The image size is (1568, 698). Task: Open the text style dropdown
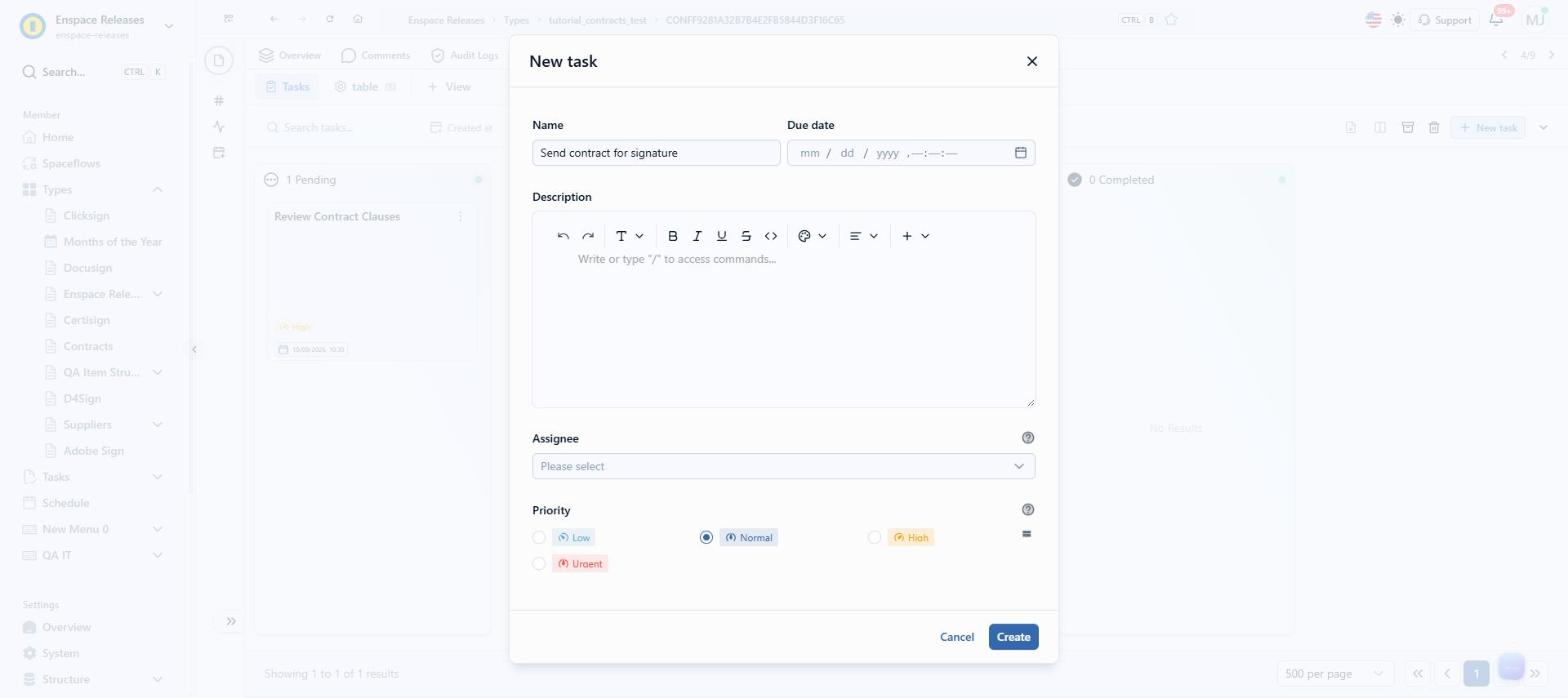(630, 236)
